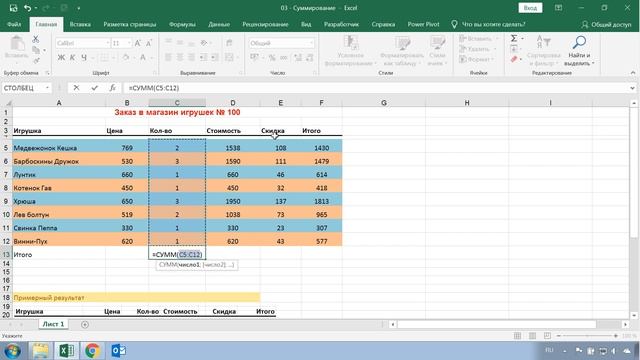Click the AutoSum sigma icon

(x=514, y=38)
